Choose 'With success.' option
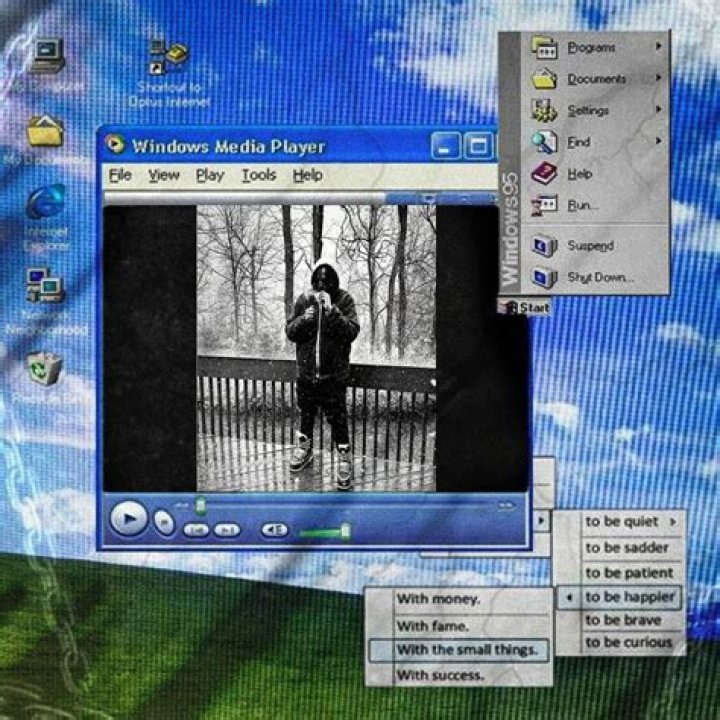 (x=440, y=675)
